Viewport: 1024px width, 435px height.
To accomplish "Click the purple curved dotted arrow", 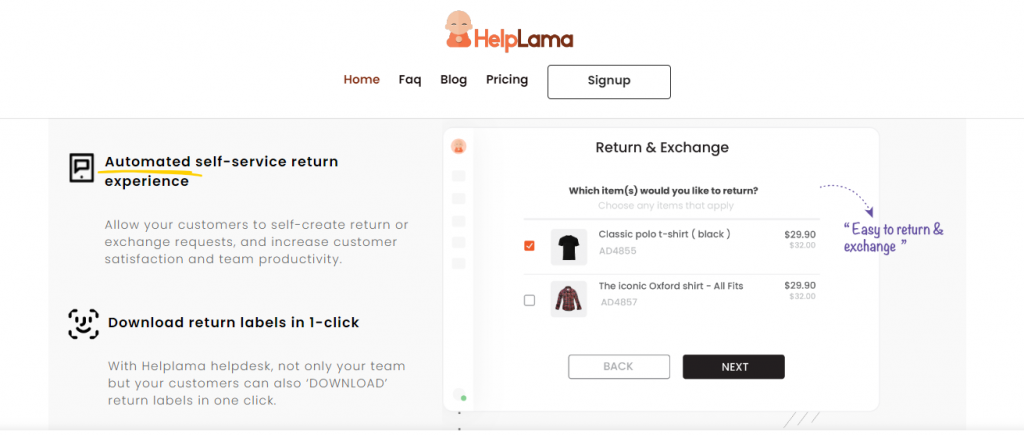I will 847,199.
